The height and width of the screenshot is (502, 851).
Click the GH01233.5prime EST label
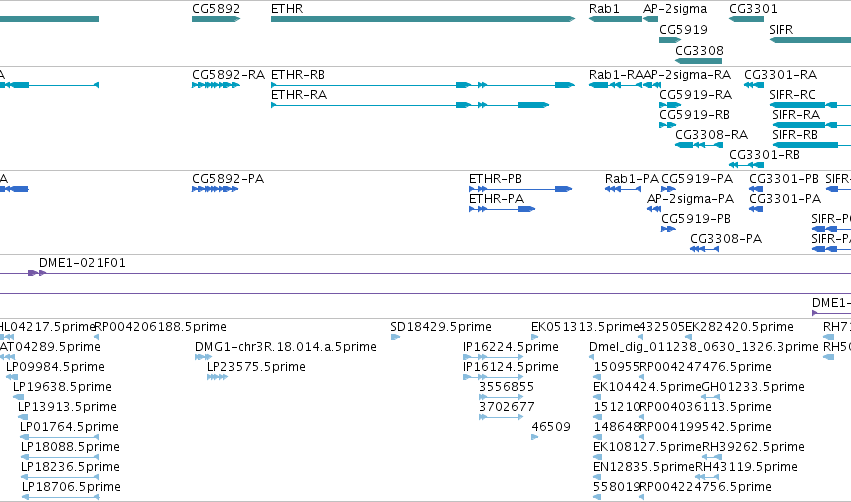(753, 387)
